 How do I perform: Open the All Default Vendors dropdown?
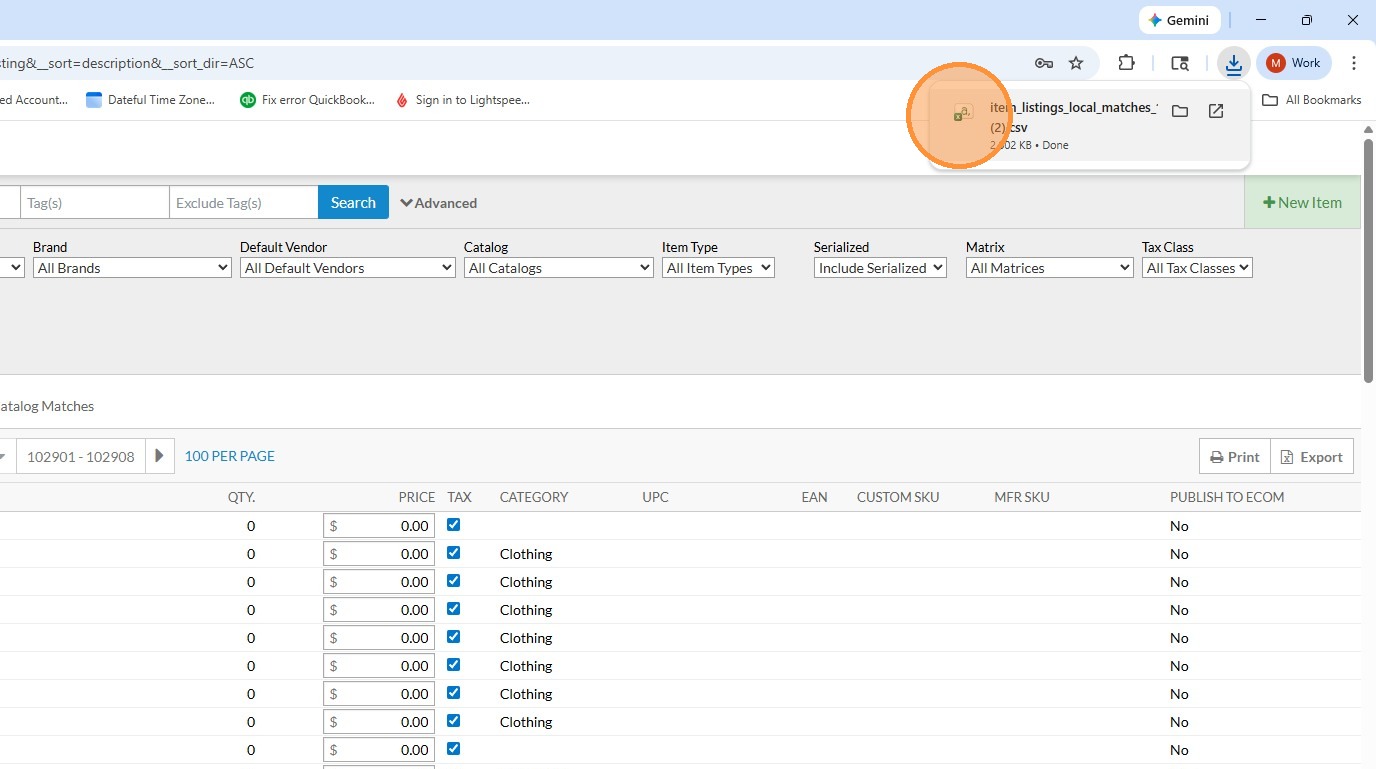pyautogui.click(x=348, y=268)
